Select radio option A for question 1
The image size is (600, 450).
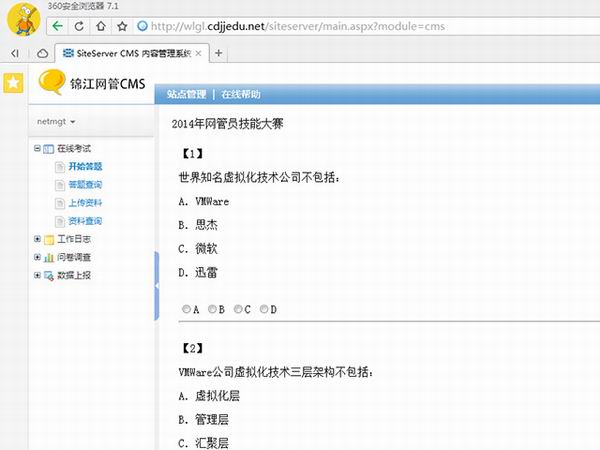tap(186, 309)
